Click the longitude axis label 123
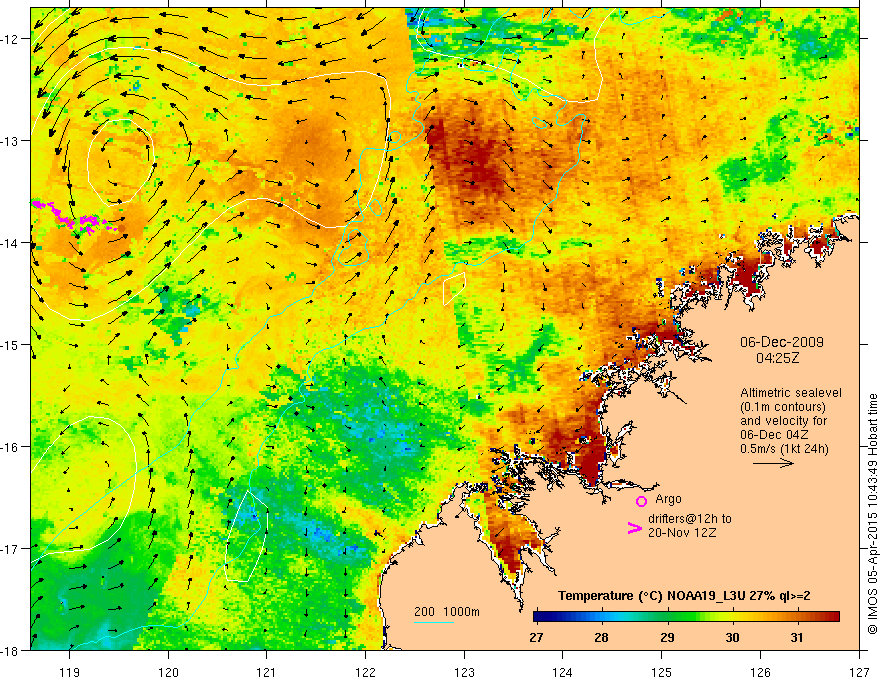880x680 pixels. pyautogui.click(x=464, y=672)
